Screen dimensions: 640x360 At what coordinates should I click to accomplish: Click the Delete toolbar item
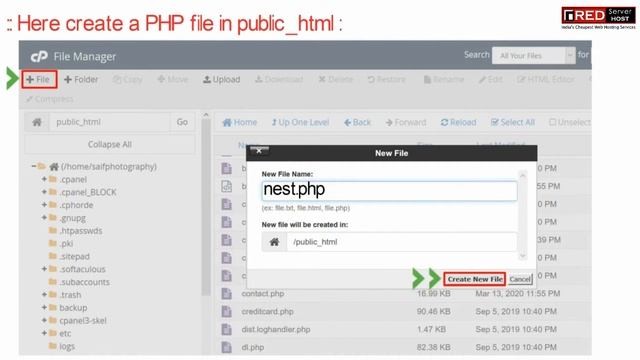(x=335, y=79)
